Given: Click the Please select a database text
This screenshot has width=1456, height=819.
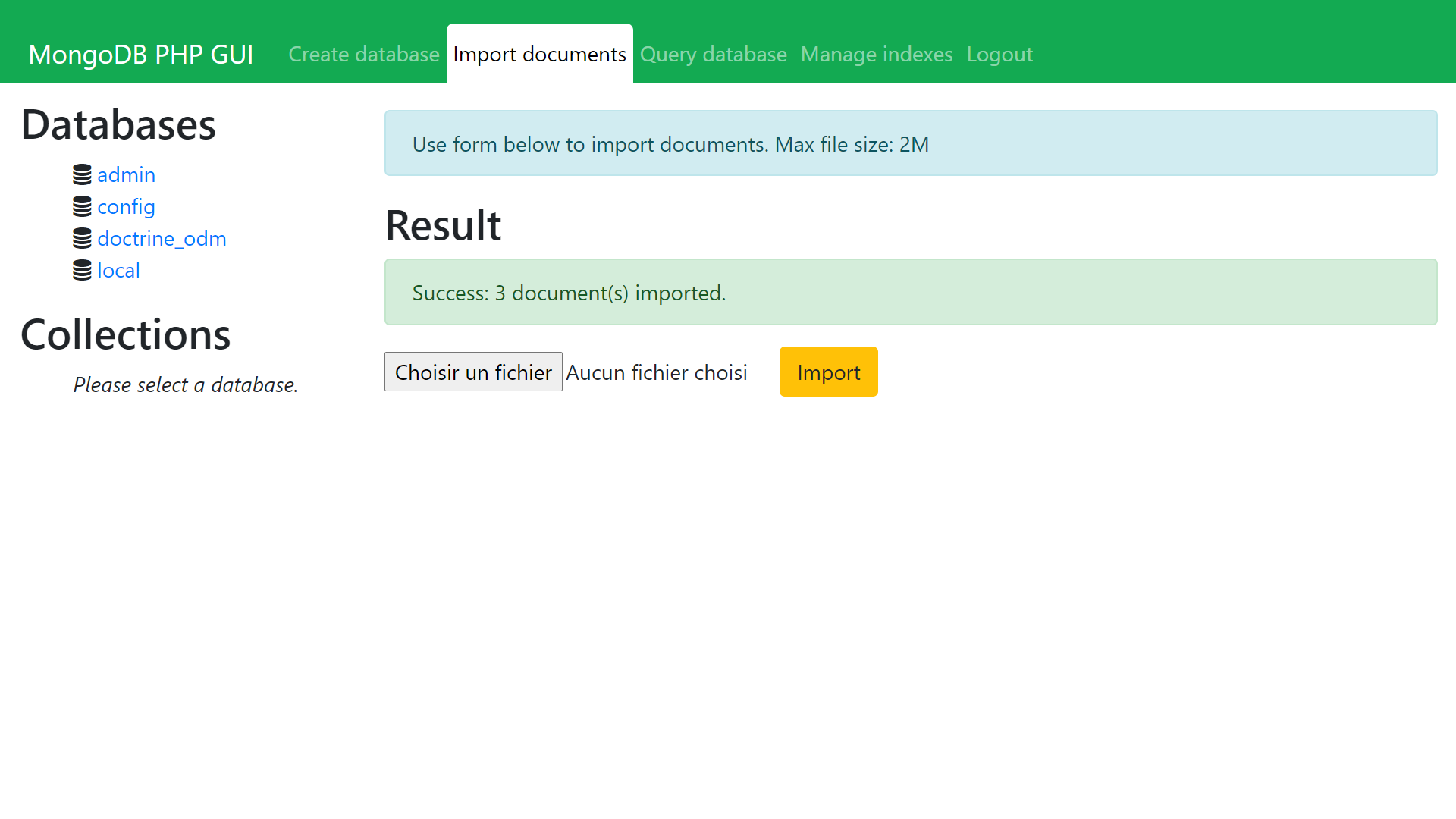Looking at the screenshot, I should [185, 385].
